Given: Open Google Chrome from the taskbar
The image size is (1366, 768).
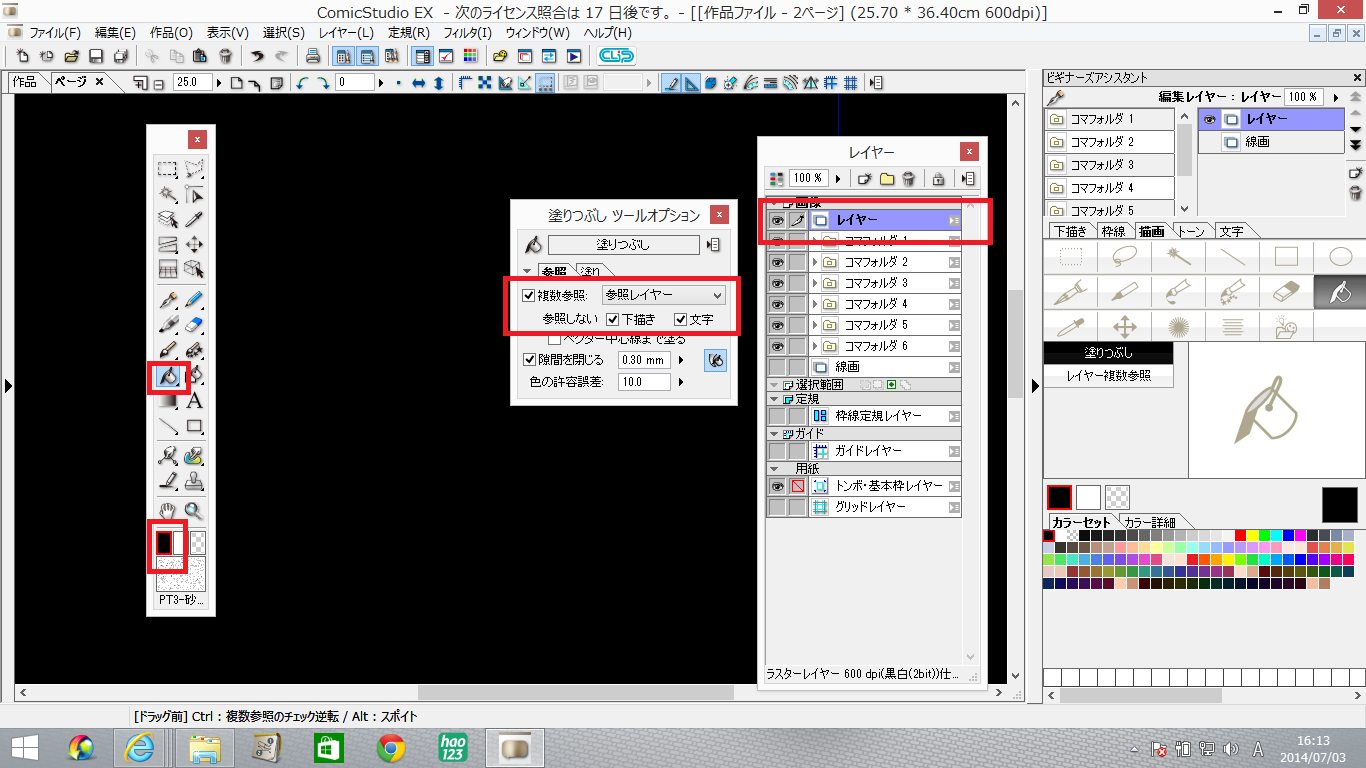Looking at the screenshot, I should click(x=391, y=747).
